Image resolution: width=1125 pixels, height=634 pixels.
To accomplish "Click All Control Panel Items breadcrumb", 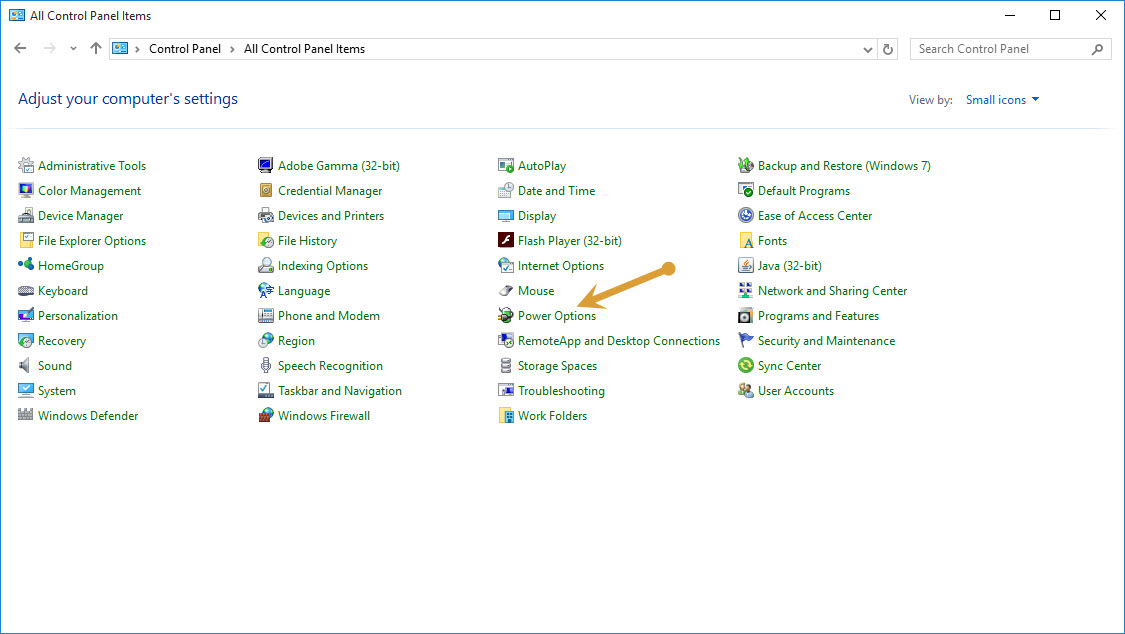I will [x=304, y=49].
